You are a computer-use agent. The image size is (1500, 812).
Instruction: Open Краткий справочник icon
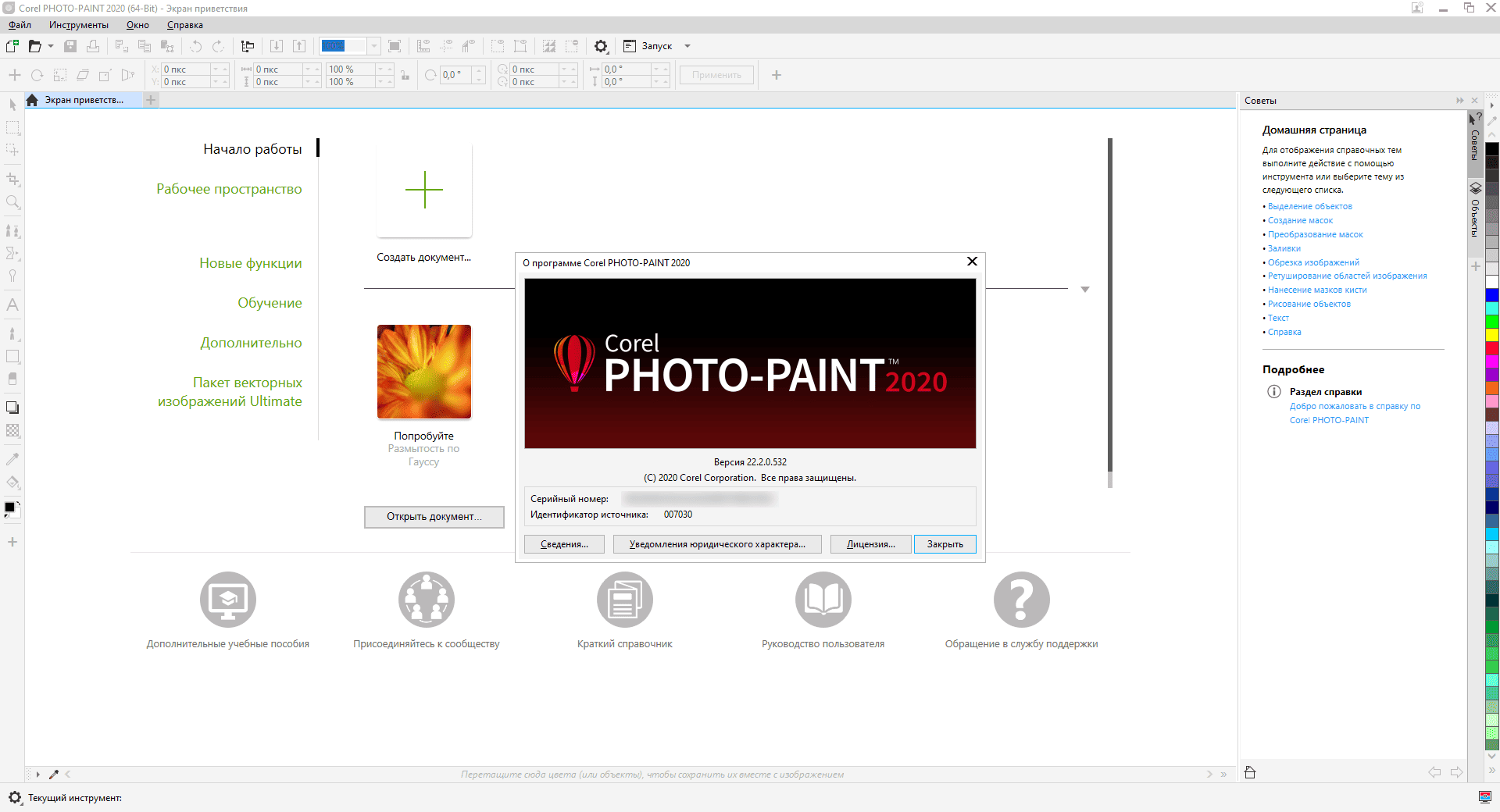(625, 600)
